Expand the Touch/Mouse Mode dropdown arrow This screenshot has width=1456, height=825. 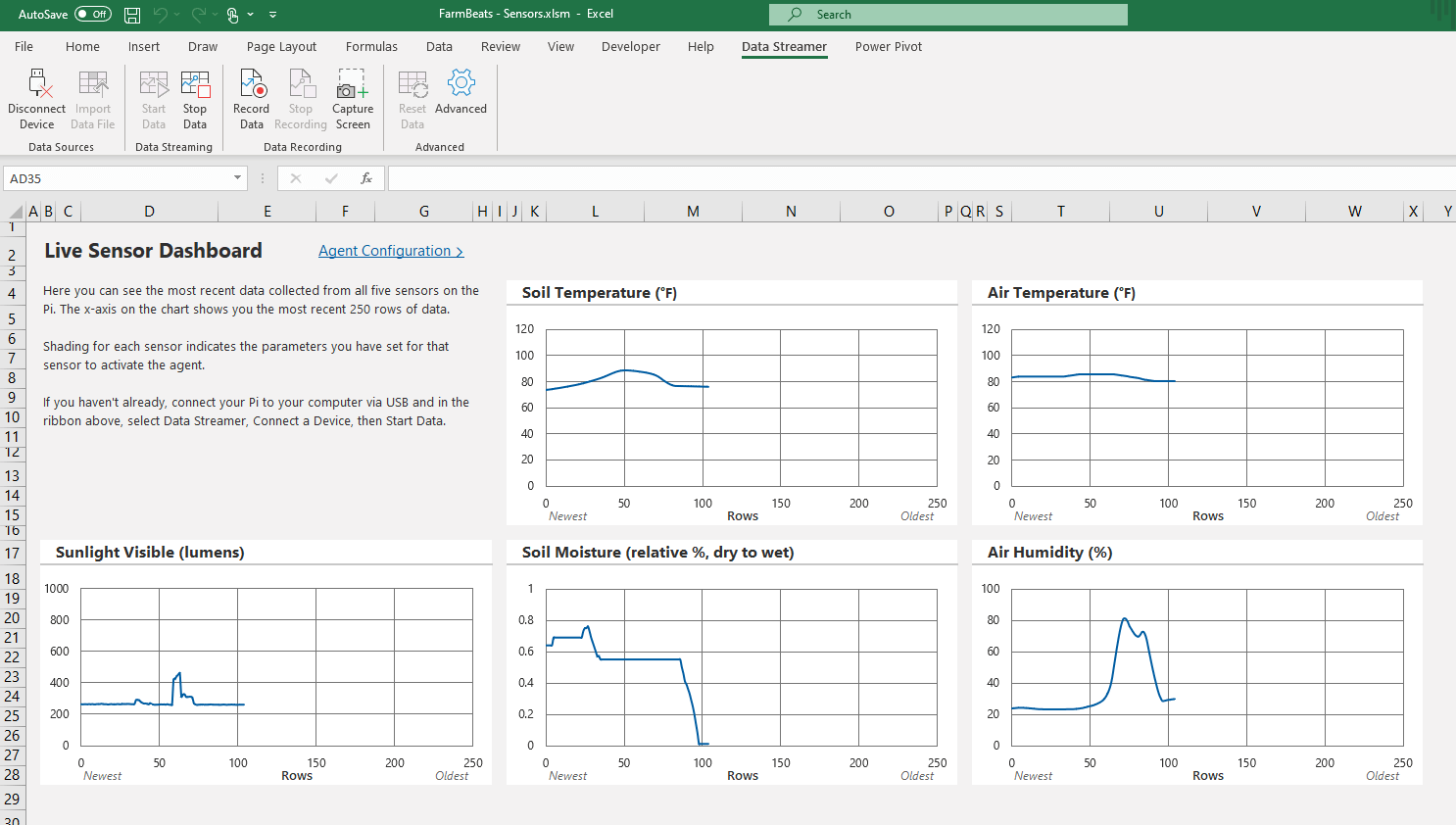click(251, 15)
